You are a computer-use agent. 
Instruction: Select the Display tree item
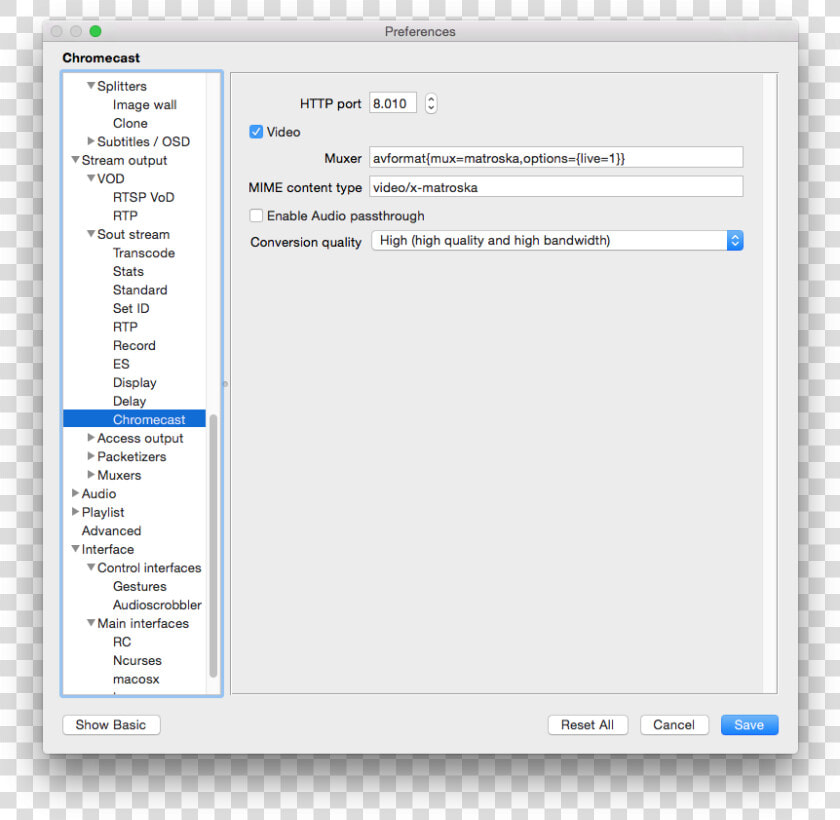134,382
